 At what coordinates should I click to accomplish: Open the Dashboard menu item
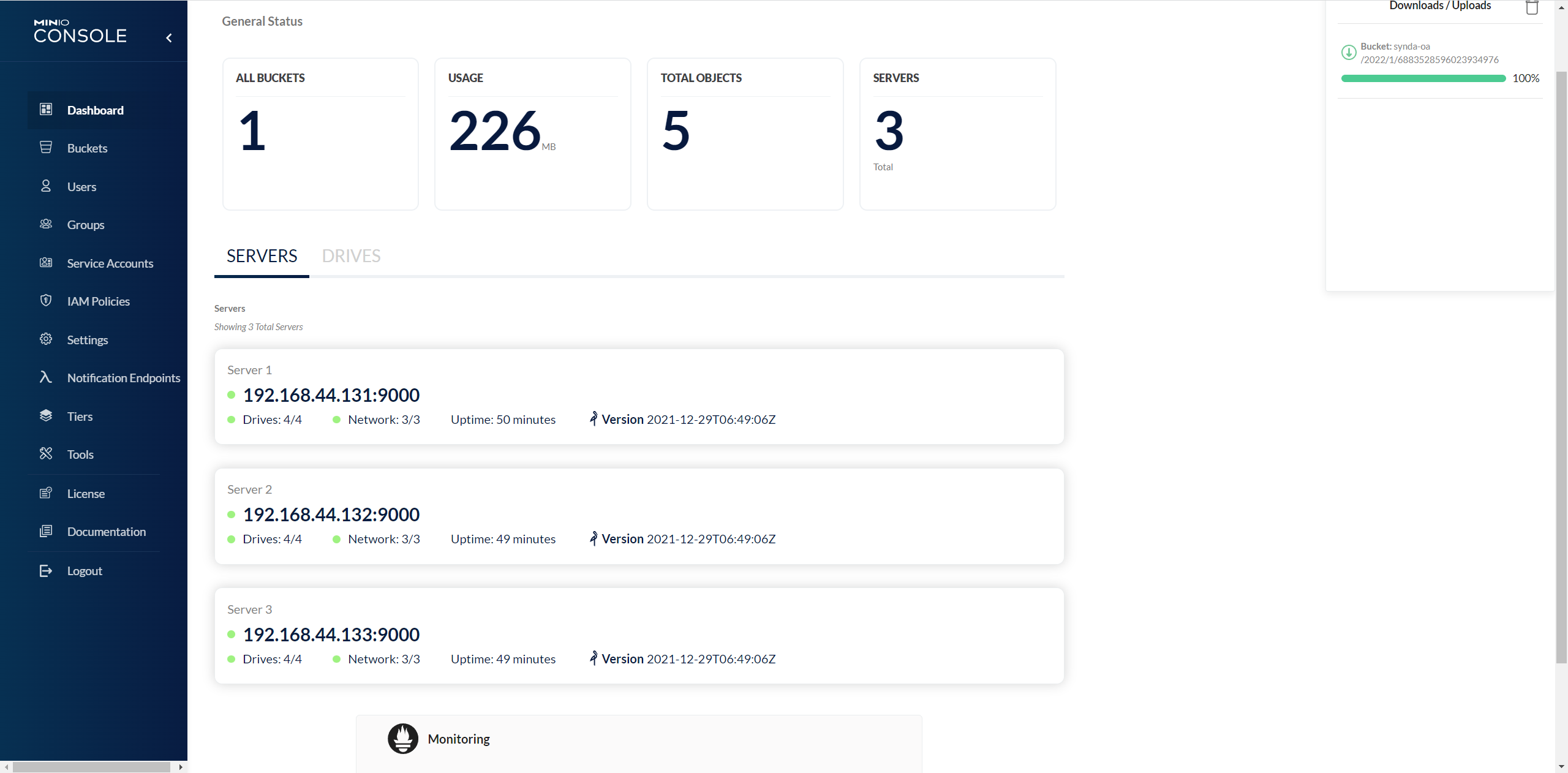[95, 110]
